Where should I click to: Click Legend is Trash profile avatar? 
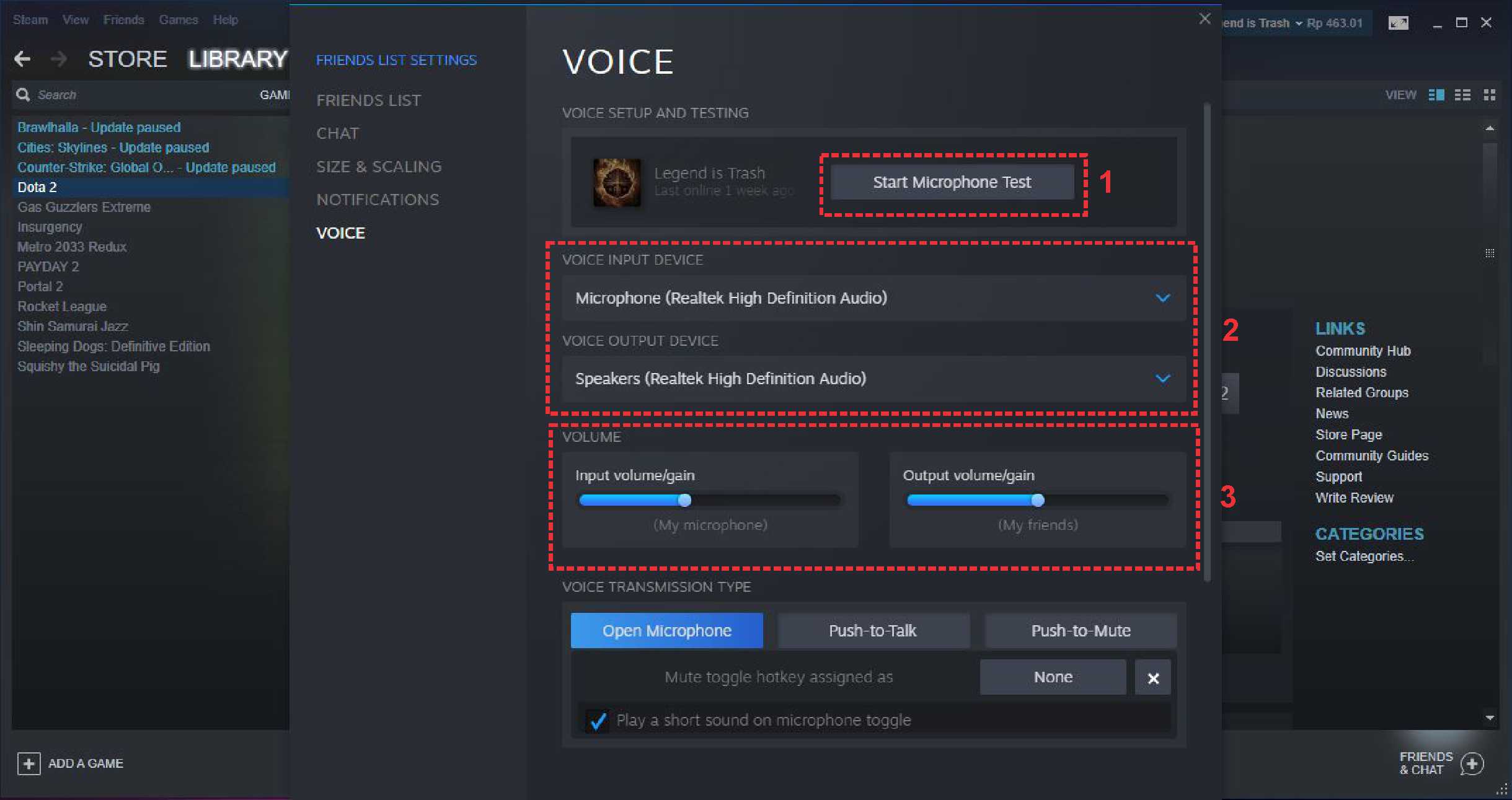pyautogui.click(x=617, y=182)
